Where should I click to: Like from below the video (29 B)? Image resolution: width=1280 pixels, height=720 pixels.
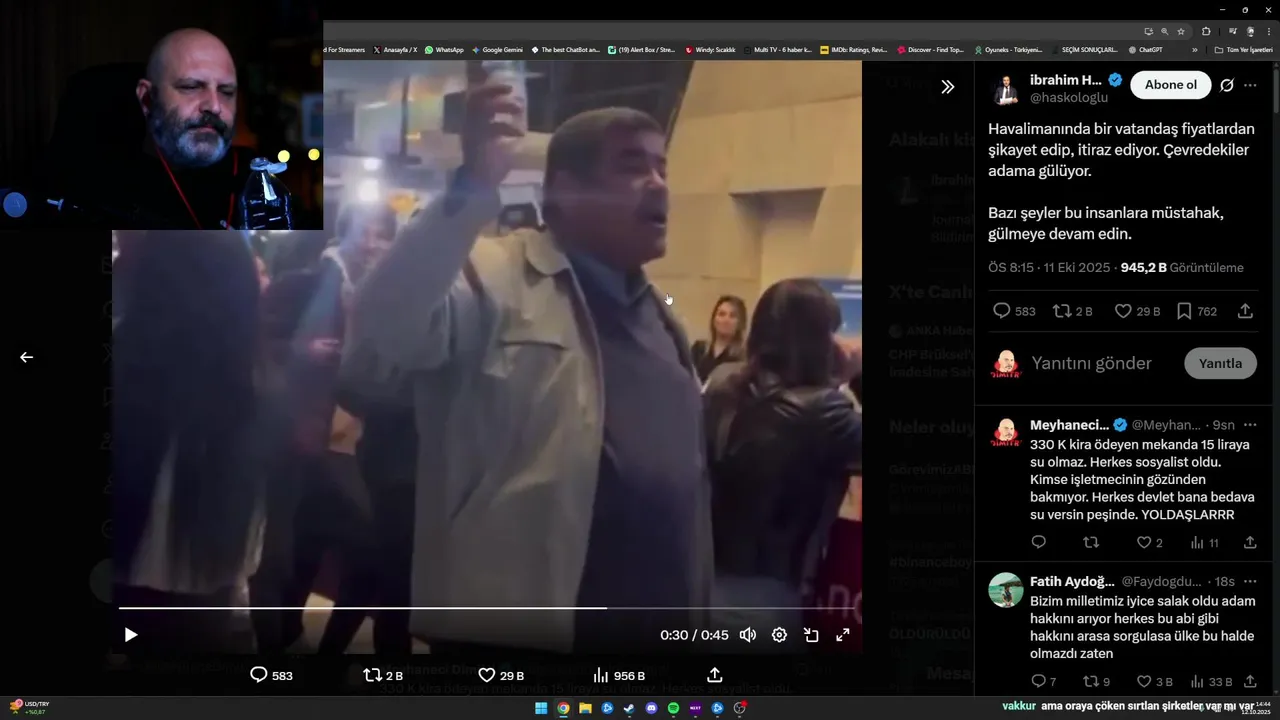[501, 675]
